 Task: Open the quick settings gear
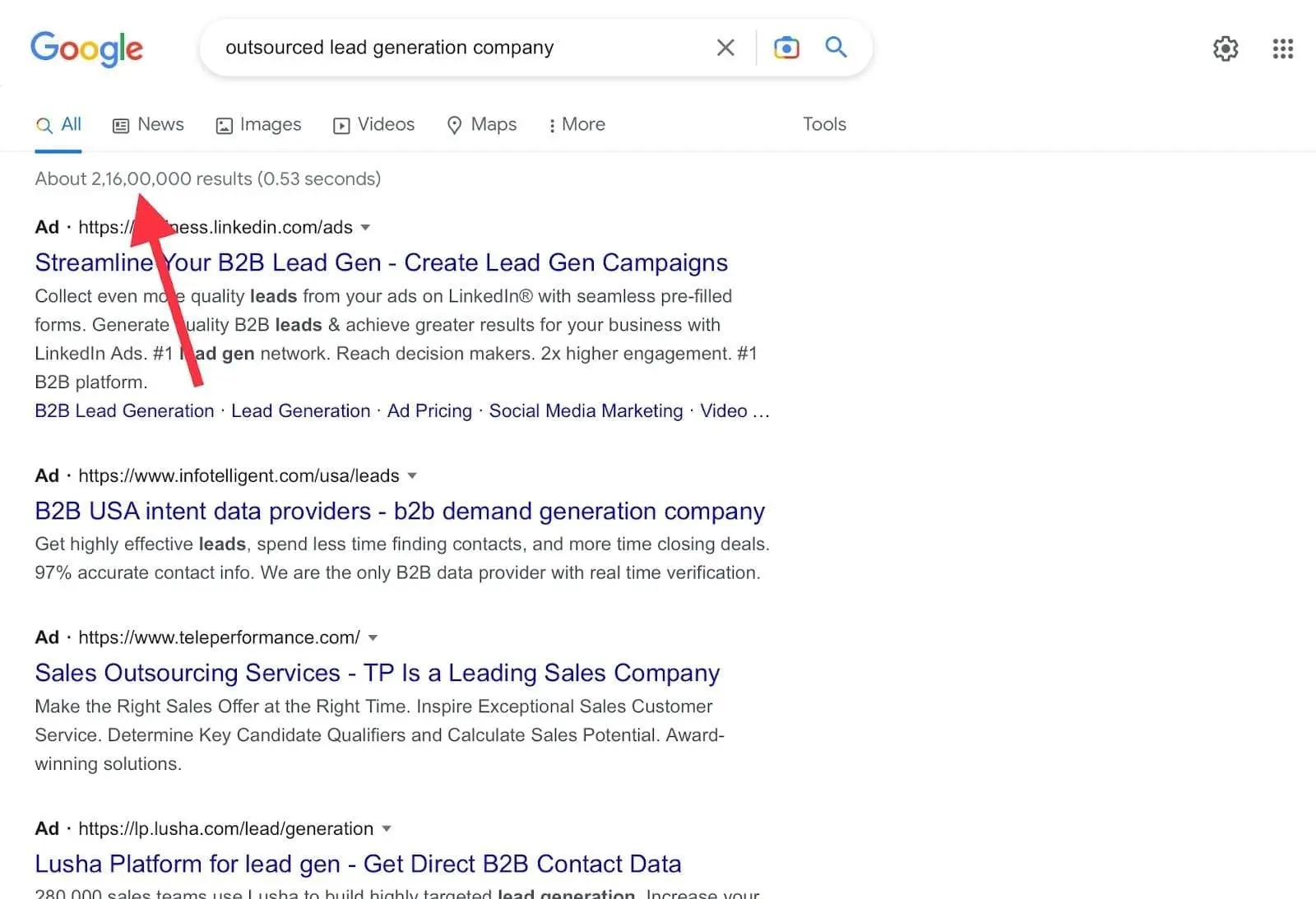point(1226,49)
